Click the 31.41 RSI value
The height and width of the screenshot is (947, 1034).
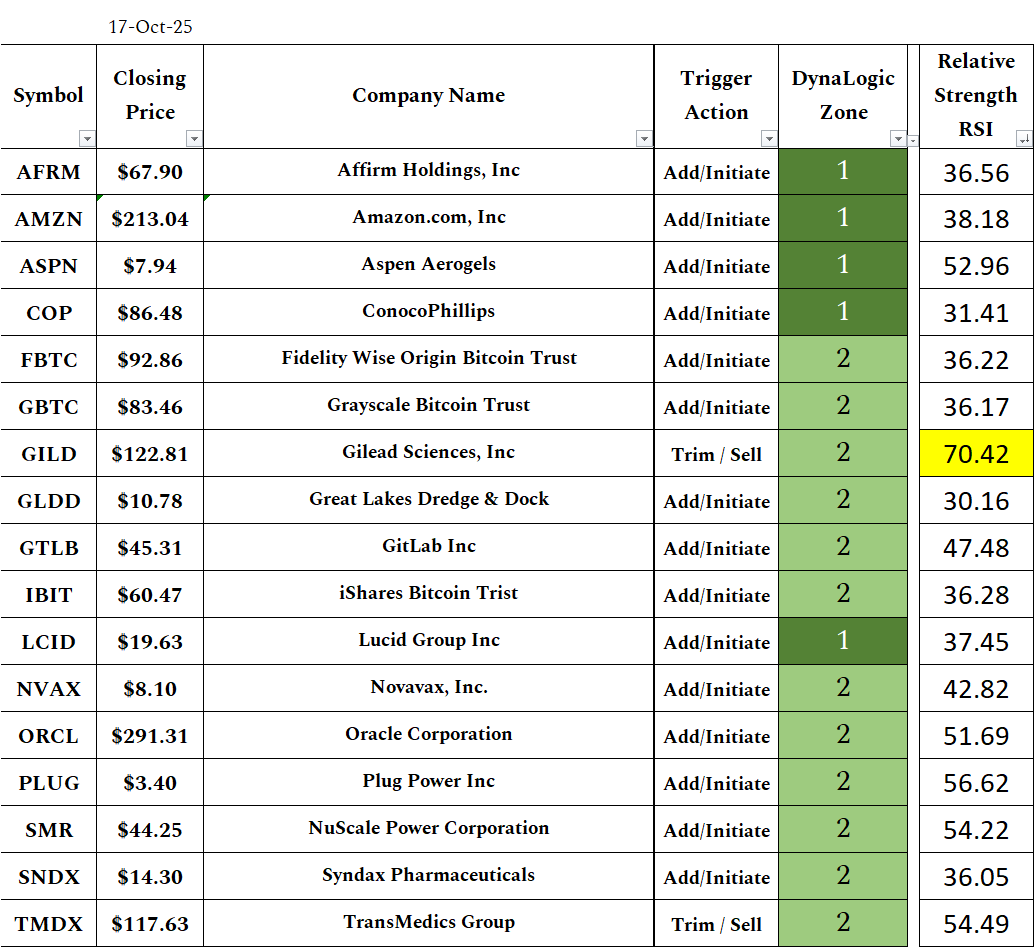[x=976, y=313]
